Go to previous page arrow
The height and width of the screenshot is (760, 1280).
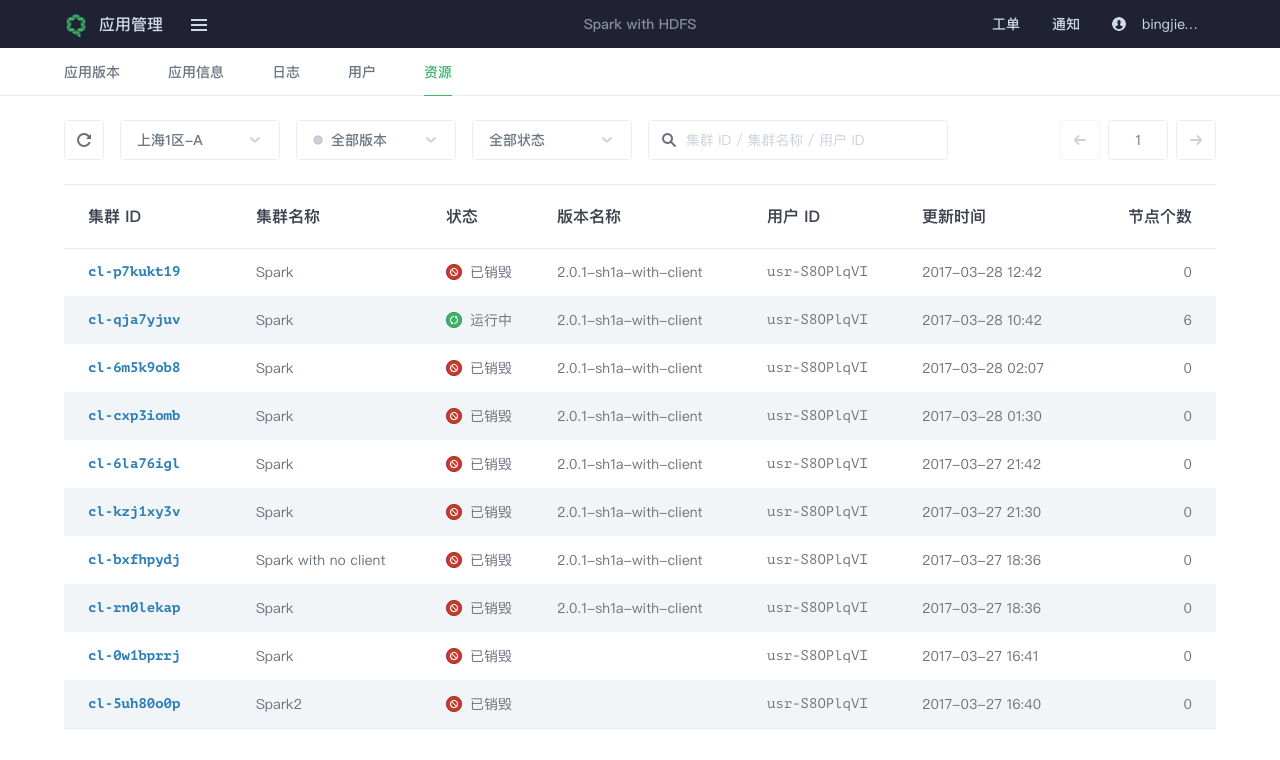[1080, 140]
